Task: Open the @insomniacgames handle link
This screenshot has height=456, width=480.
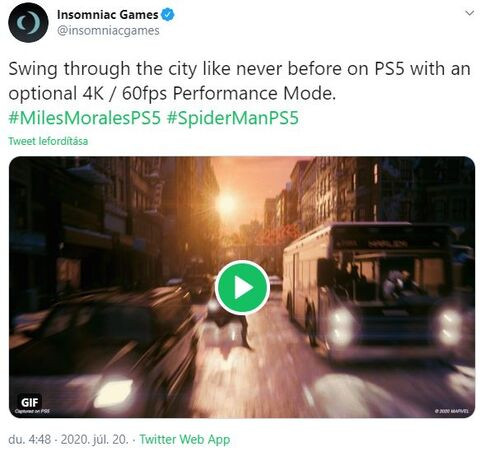Action: click(108, 31)
